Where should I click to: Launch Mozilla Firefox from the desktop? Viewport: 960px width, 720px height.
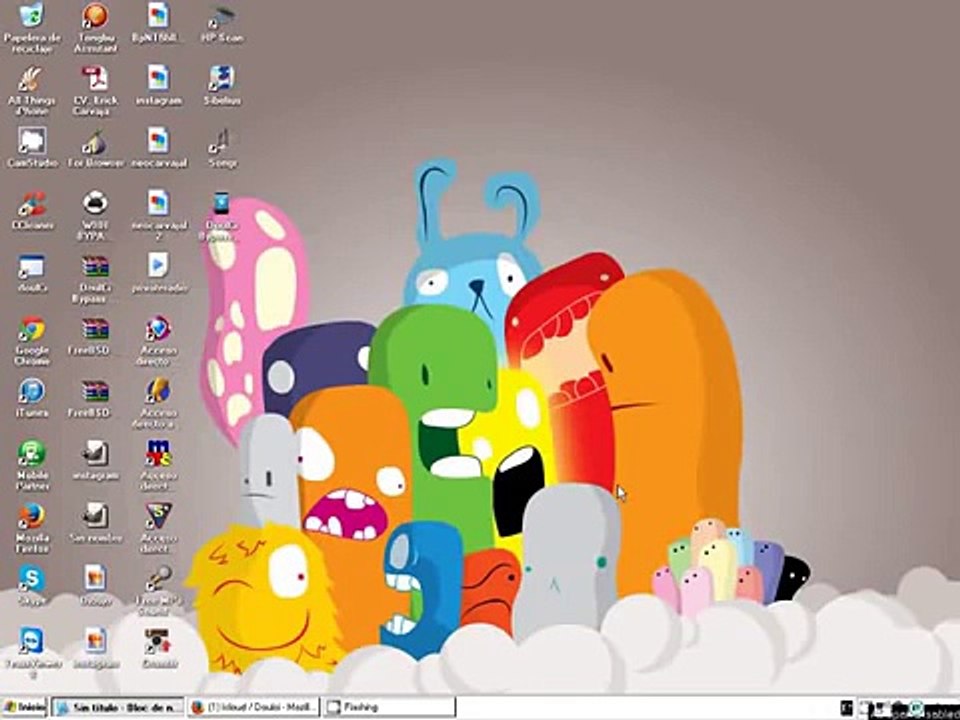pos(32,528)
